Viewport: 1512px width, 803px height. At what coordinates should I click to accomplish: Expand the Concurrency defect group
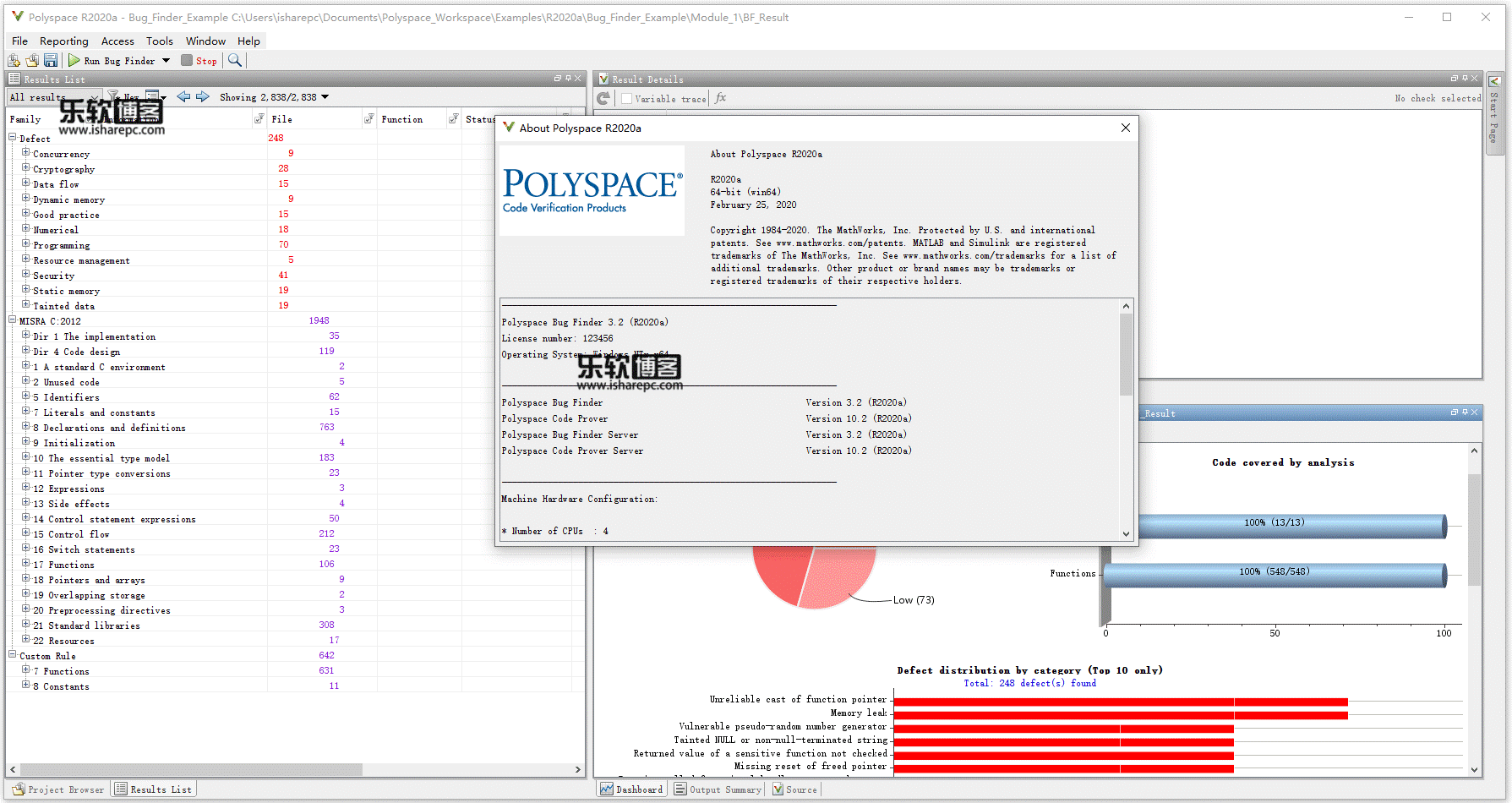point(25,153)
